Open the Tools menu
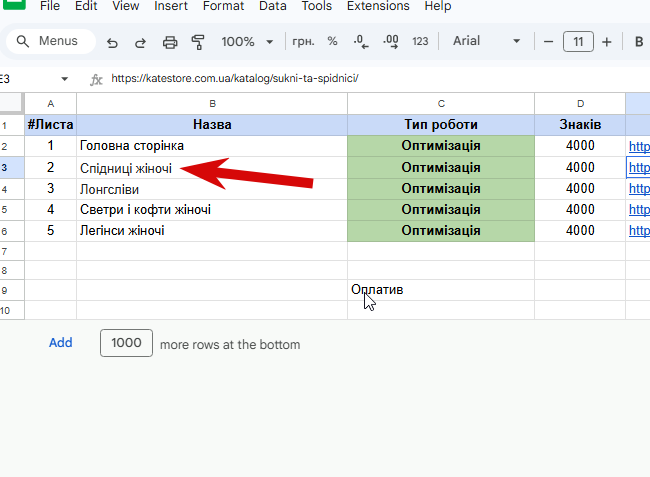 (317, 6)
